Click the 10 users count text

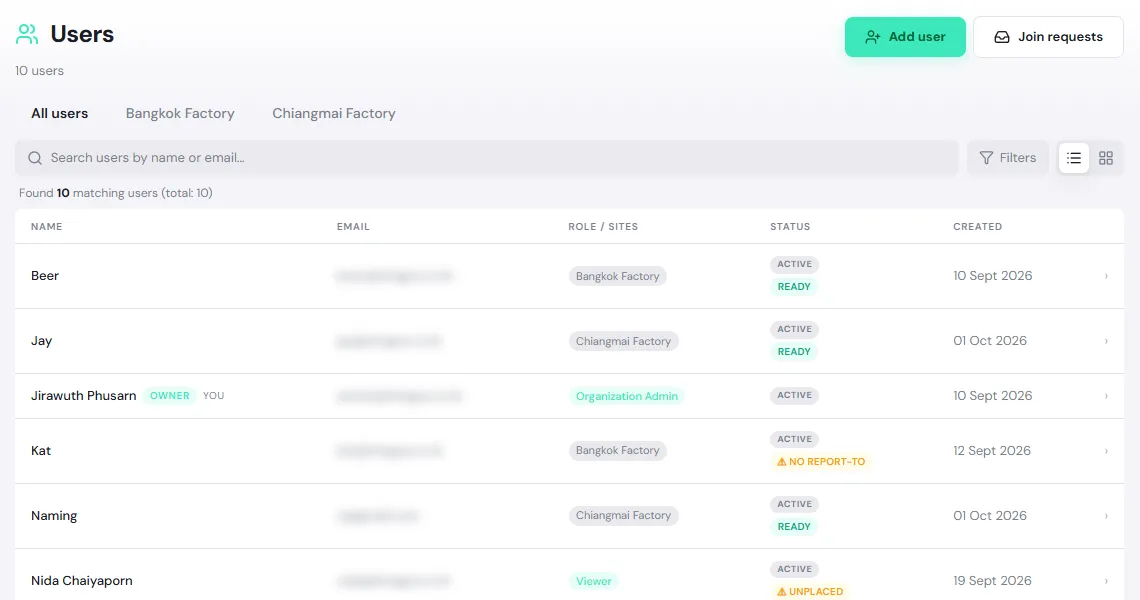39,71
